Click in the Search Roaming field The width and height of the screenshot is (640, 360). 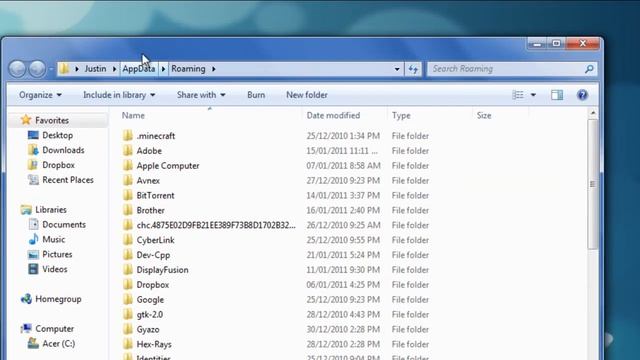pyautogui.click(x=506, y=69)
